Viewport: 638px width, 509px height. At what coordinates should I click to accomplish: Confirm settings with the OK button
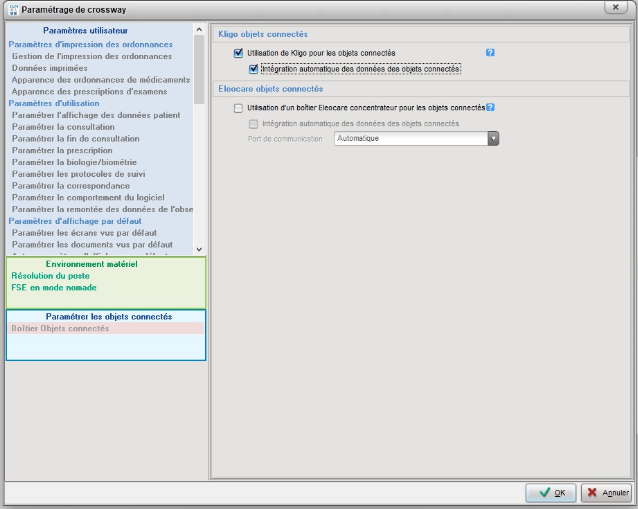point(551,492)
